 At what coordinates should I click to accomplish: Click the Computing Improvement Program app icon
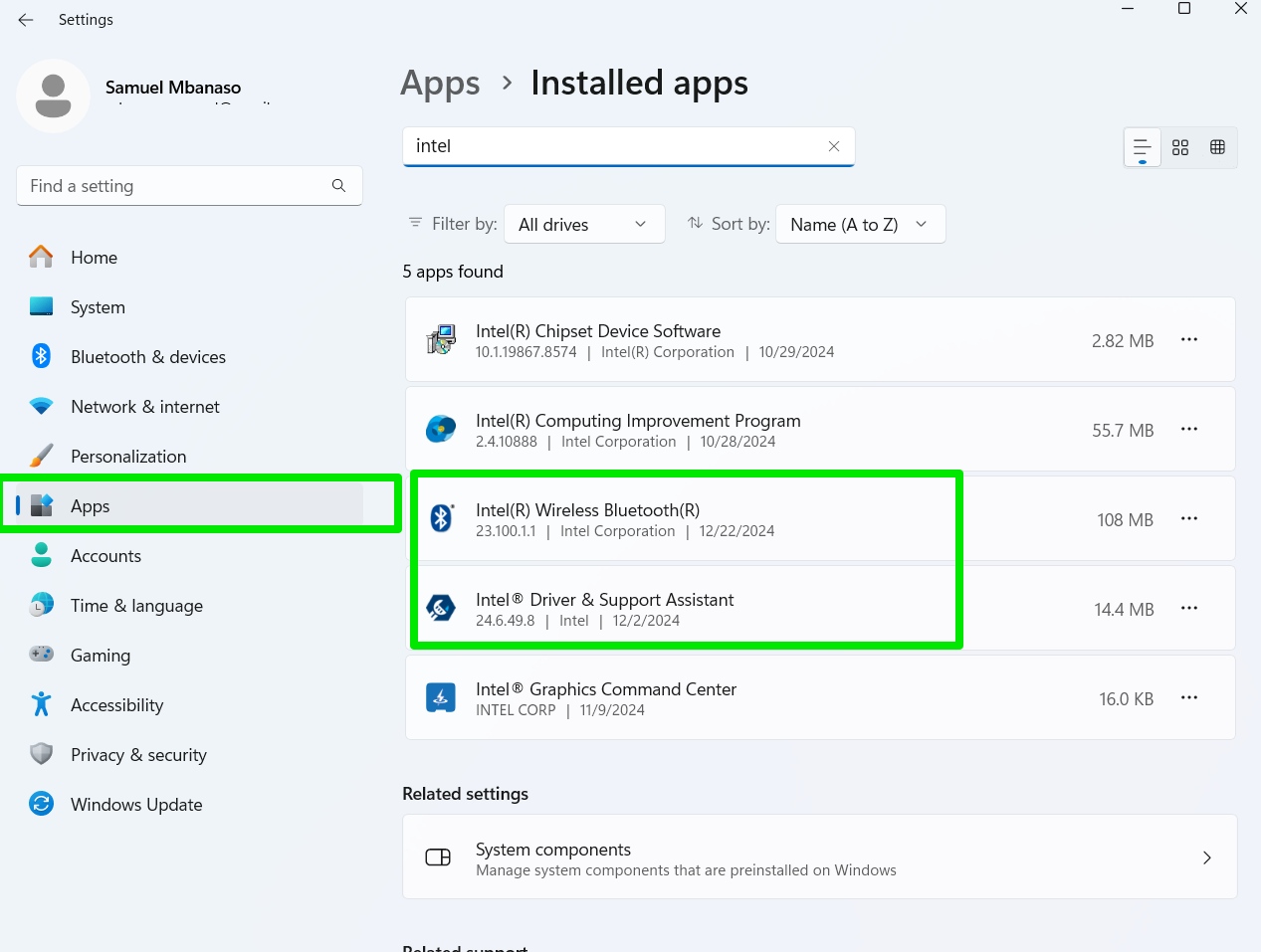click(441, 430)
